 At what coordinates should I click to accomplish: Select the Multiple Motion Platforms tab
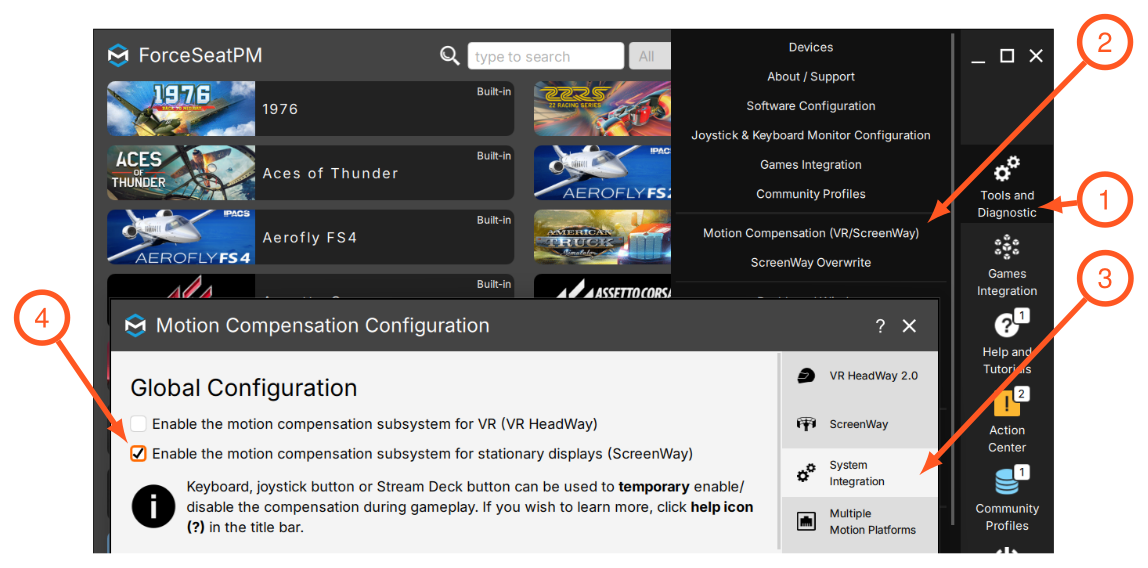pyautogui.click(x=859, y=521)
